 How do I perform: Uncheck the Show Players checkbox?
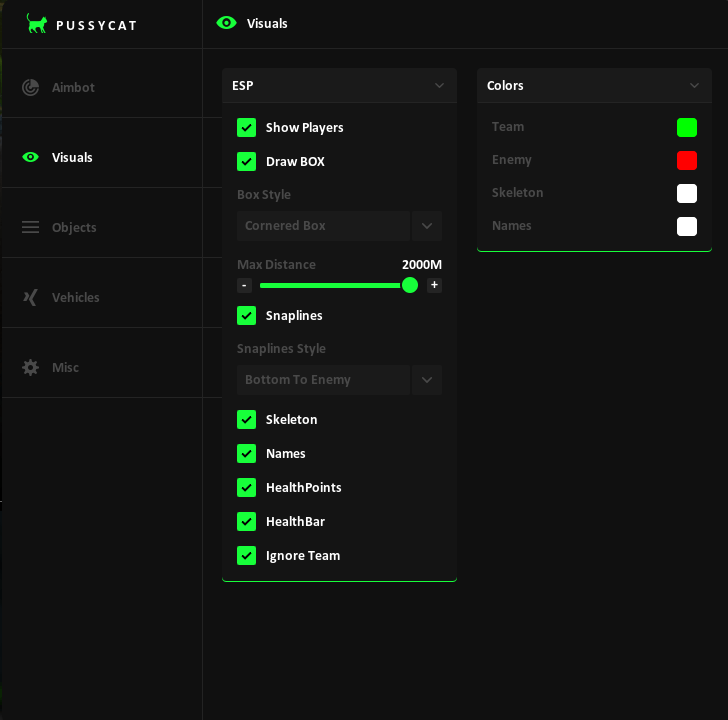247,128
